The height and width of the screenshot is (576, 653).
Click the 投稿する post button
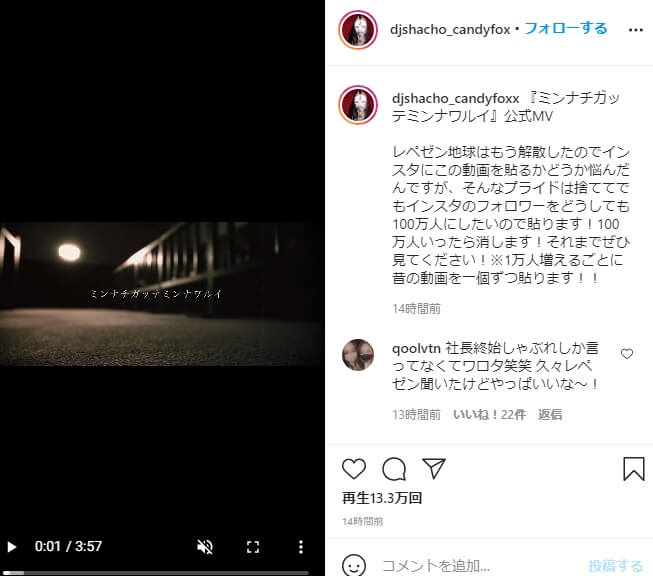point(616,566)
